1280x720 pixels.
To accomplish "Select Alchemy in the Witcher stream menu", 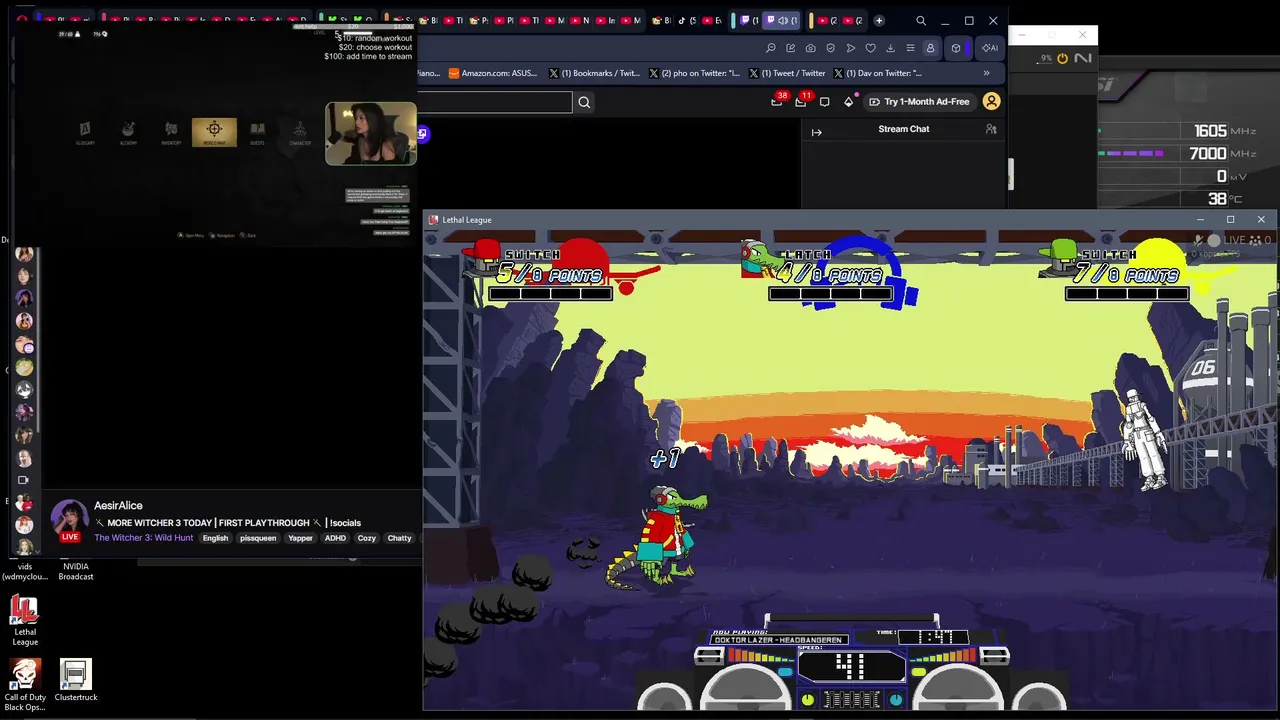I will coord(128,133).
